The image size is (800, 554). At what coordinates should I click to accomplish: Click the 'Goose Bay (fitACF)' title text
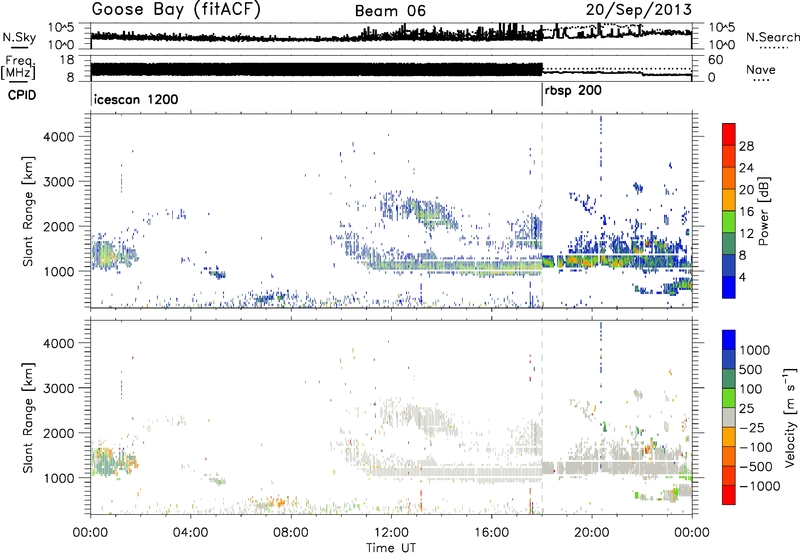pos(176,9)
